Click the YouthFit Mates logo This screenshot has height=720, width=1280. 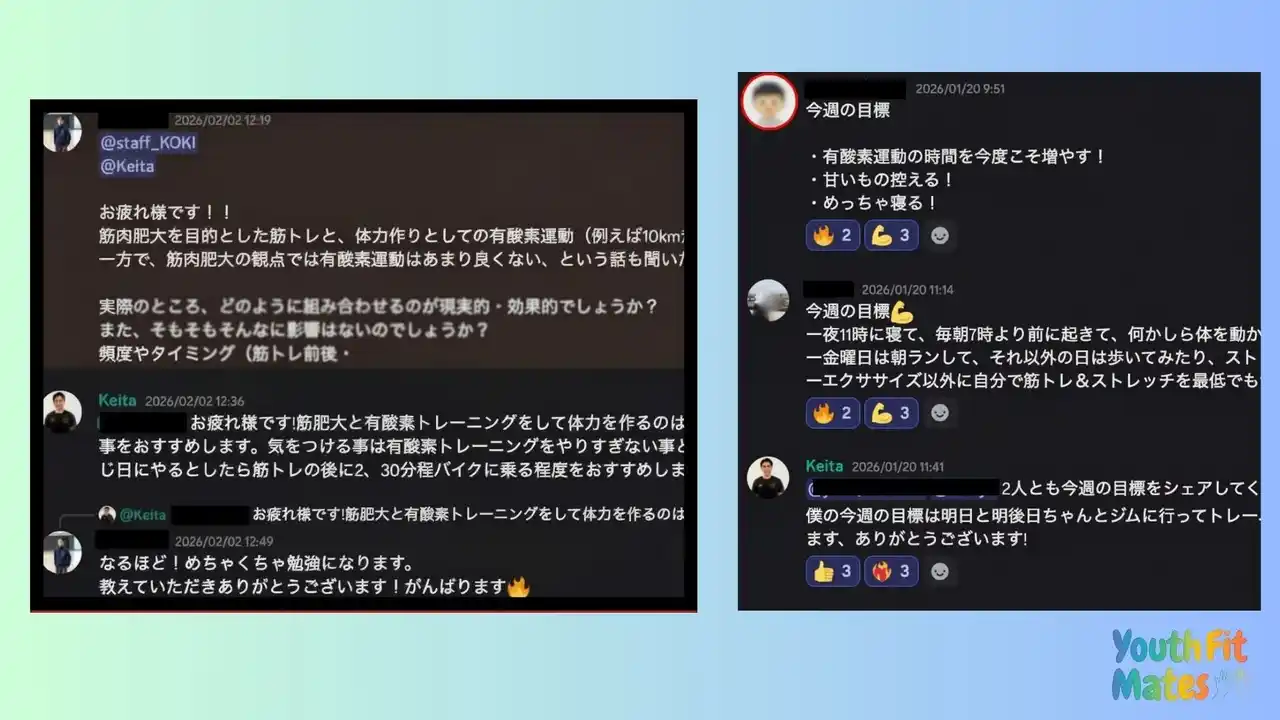1179,665
